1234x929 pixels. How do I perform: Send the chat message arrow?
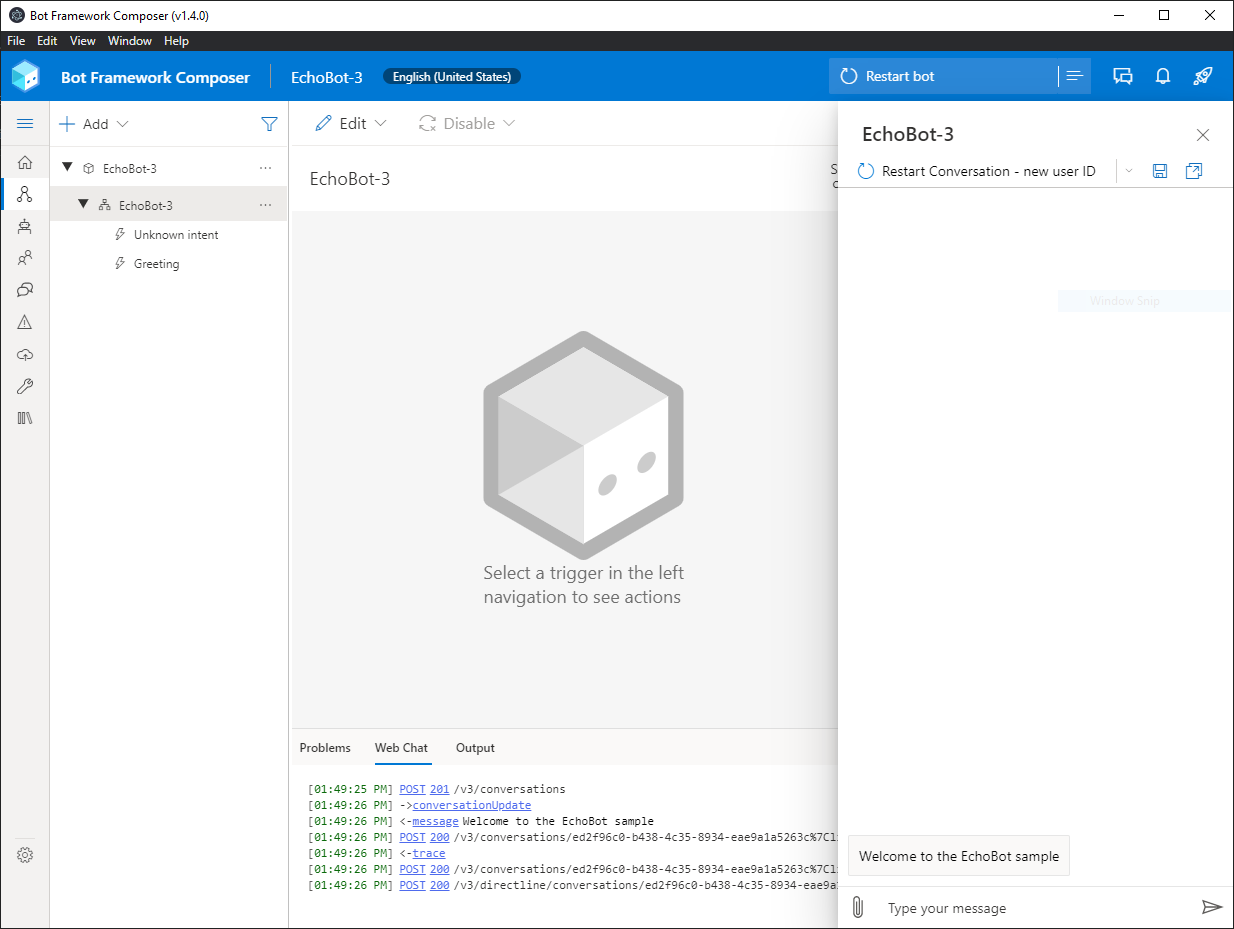(1211, 907)
